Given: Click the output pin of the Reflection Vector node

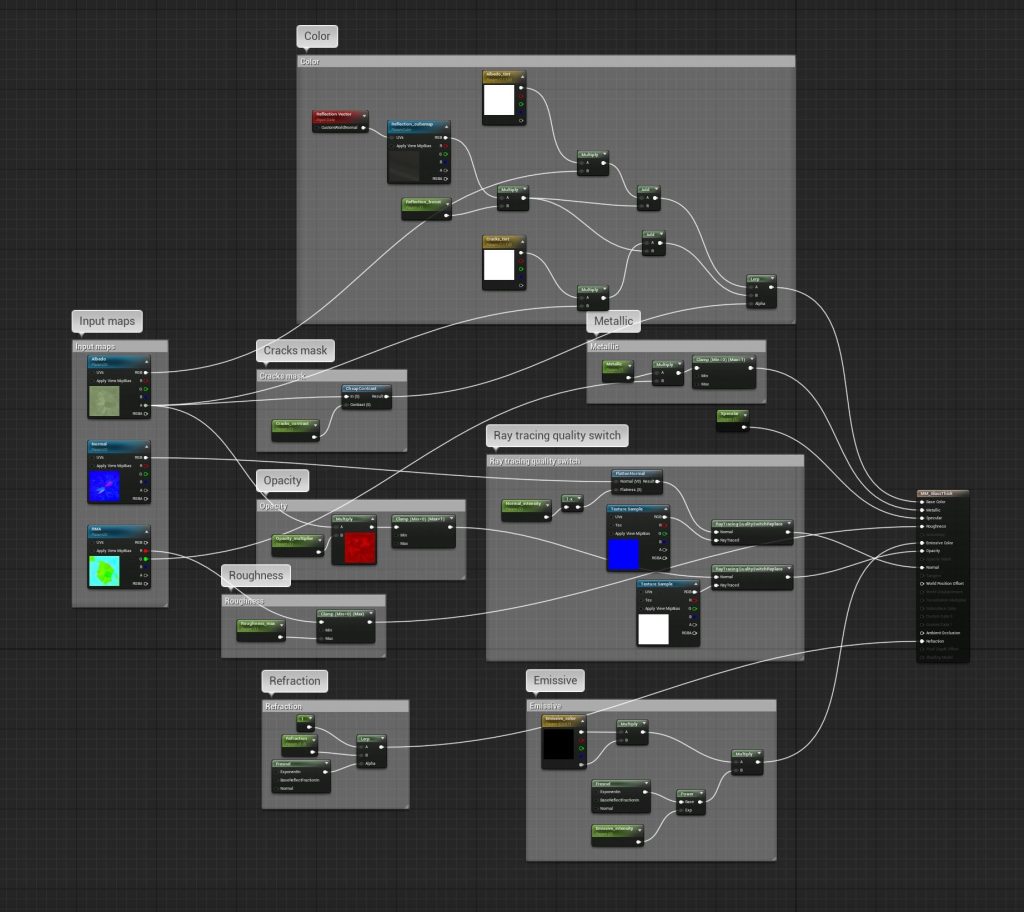Looking at the screenshot, I should pyautogui.click(x=364, y=127).
